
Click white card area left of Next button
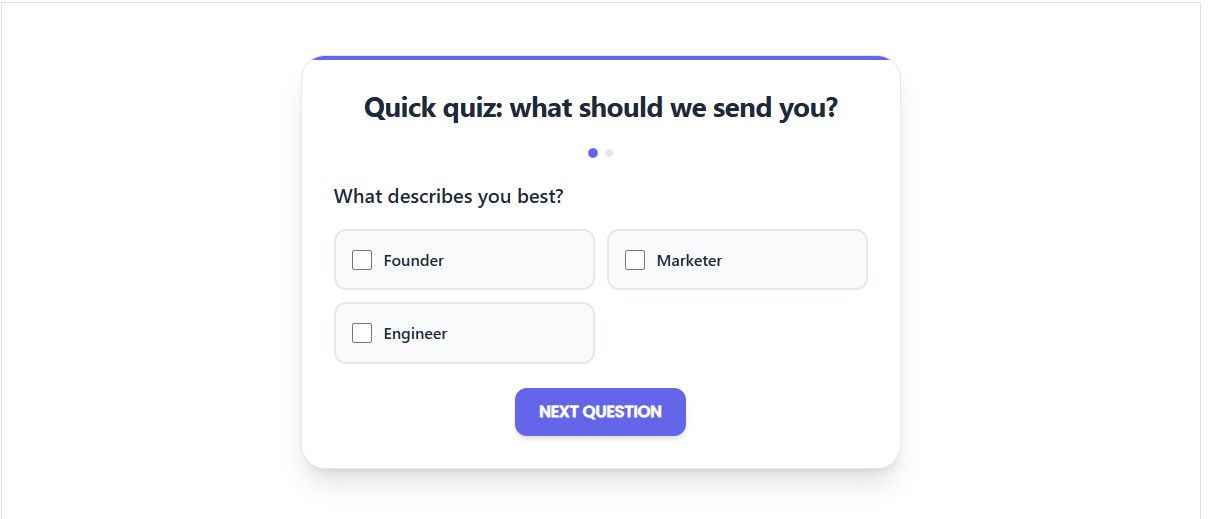pos(420,412)
